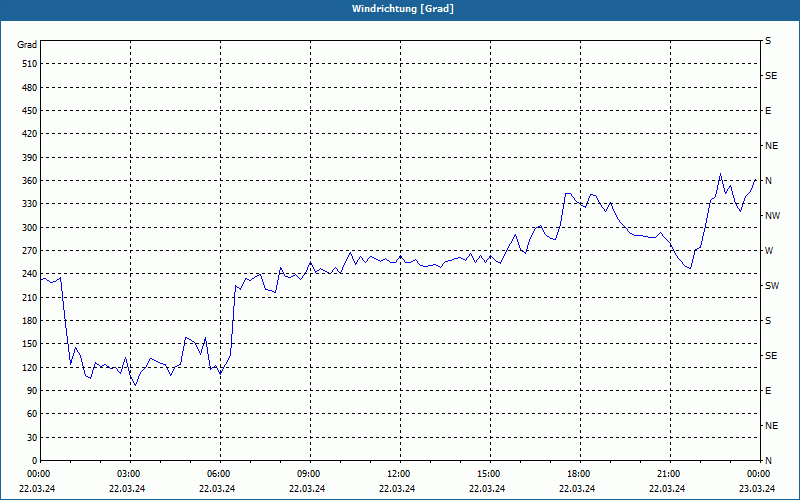Click the 09:00 time axis marker
Viewport: 800px width, 500px height.
tap(308, 473)
